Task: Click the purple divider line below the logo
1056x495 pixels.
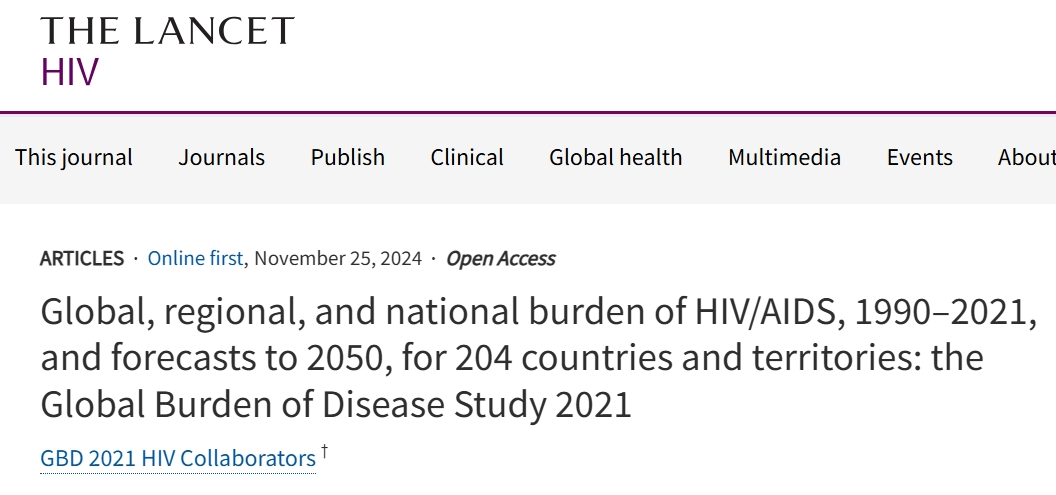Action: pos(528,112)
